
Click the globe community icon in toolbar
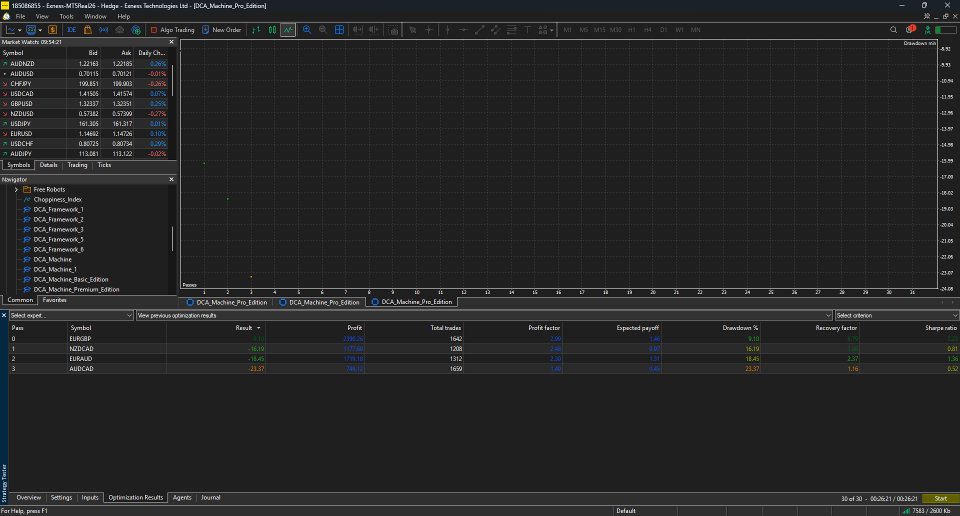[136, 29]
